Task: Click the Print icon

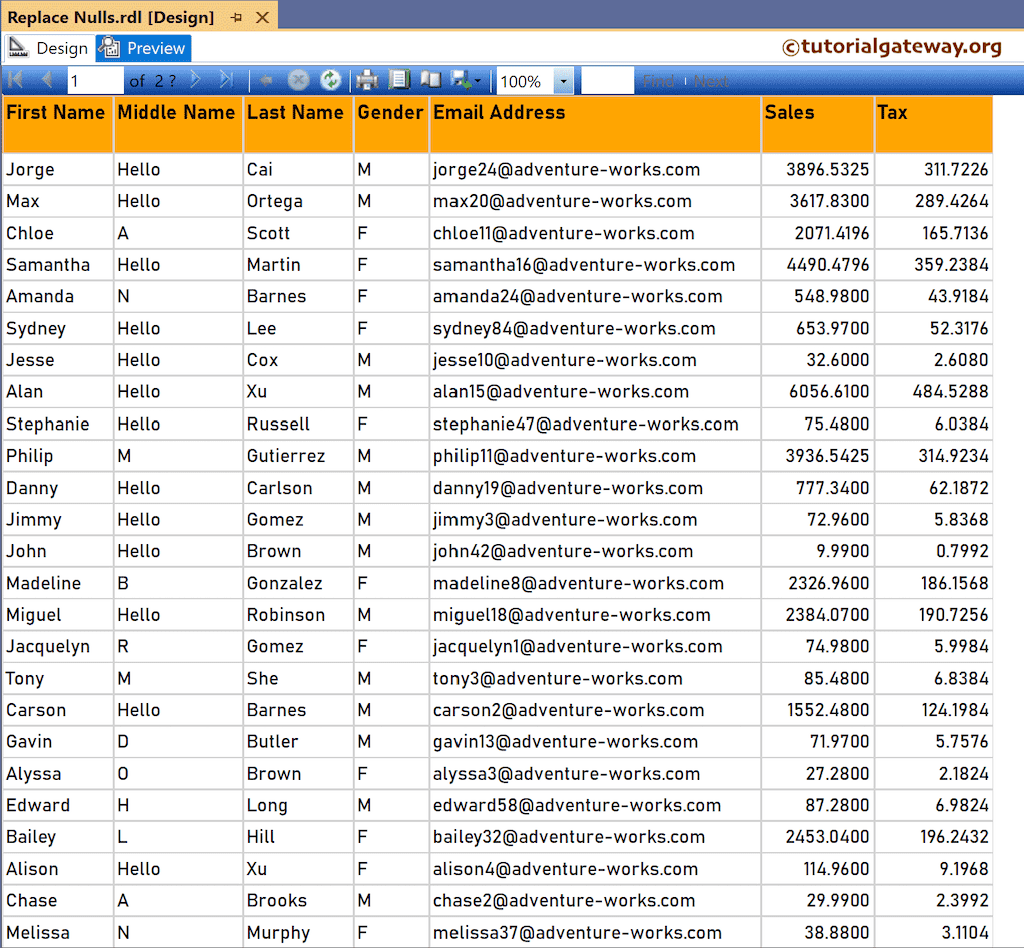Action: 367,80
